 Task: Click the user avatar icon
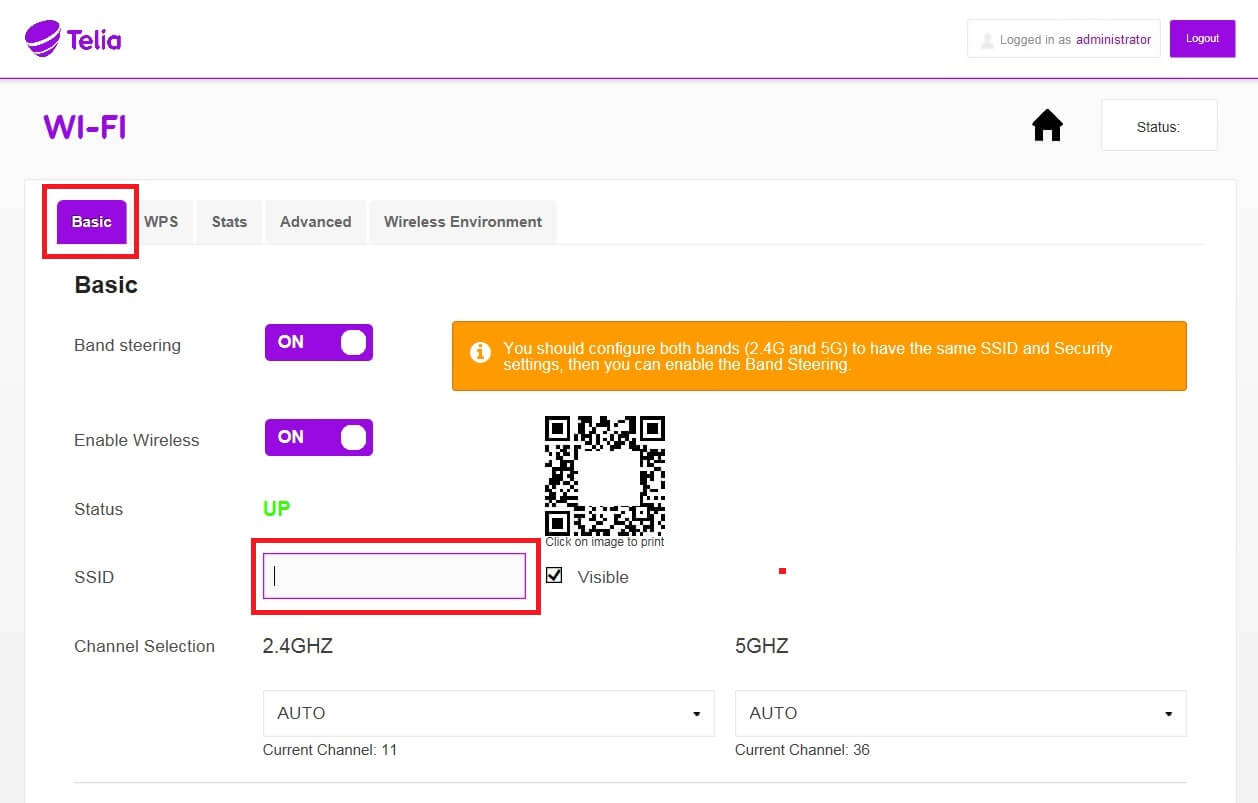point(988,40)
